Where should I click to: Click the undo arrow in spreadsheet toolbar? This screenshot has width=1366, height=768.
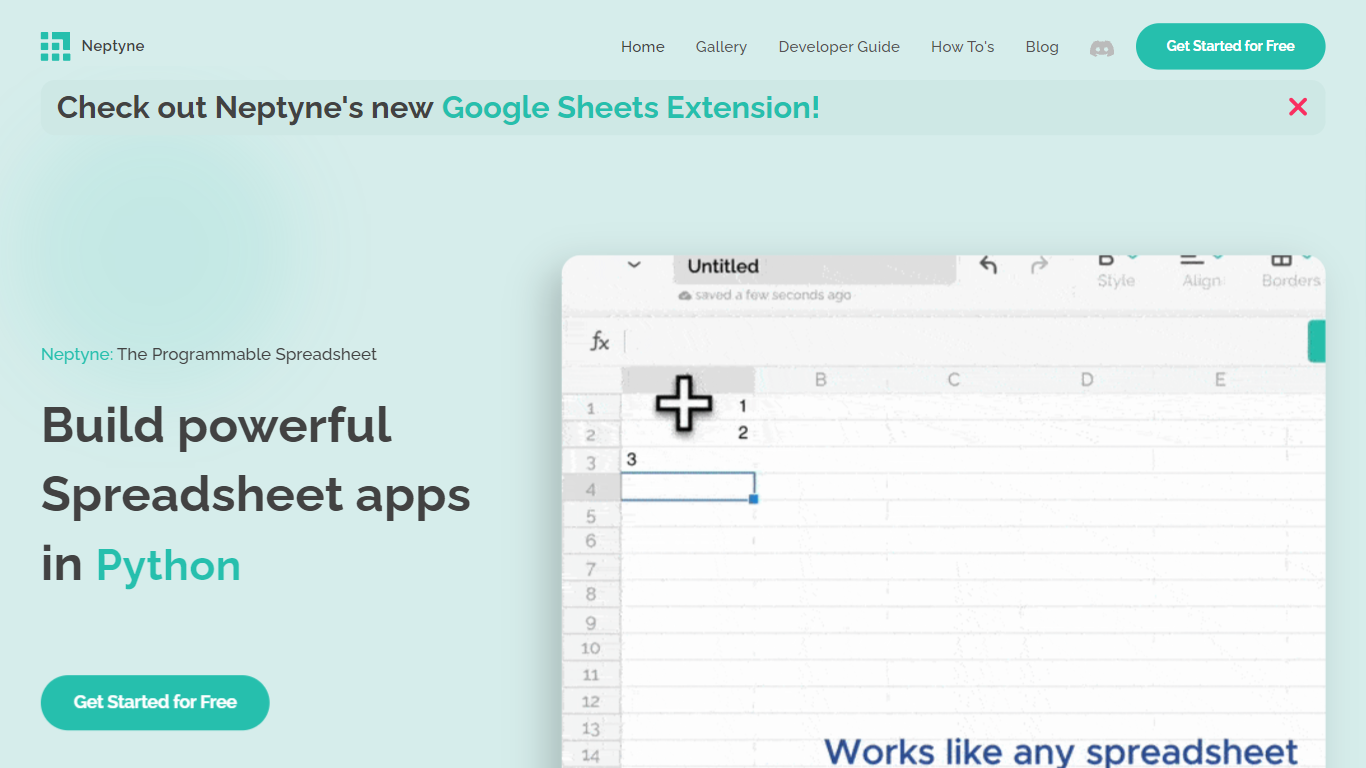[x=988, y=265]
